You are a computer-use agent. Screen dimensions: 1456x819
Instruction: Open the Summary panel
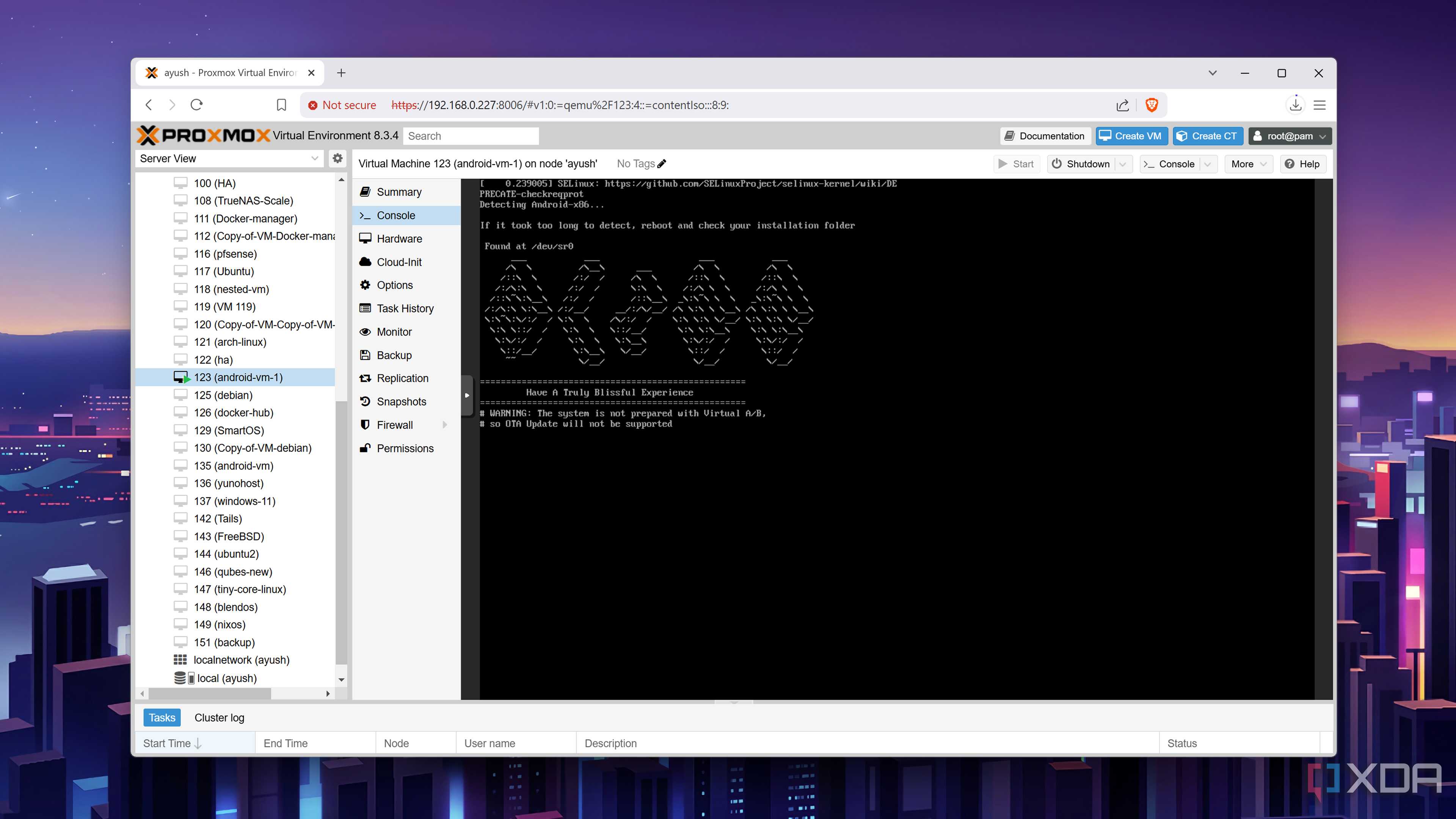(x=406, y=192)
